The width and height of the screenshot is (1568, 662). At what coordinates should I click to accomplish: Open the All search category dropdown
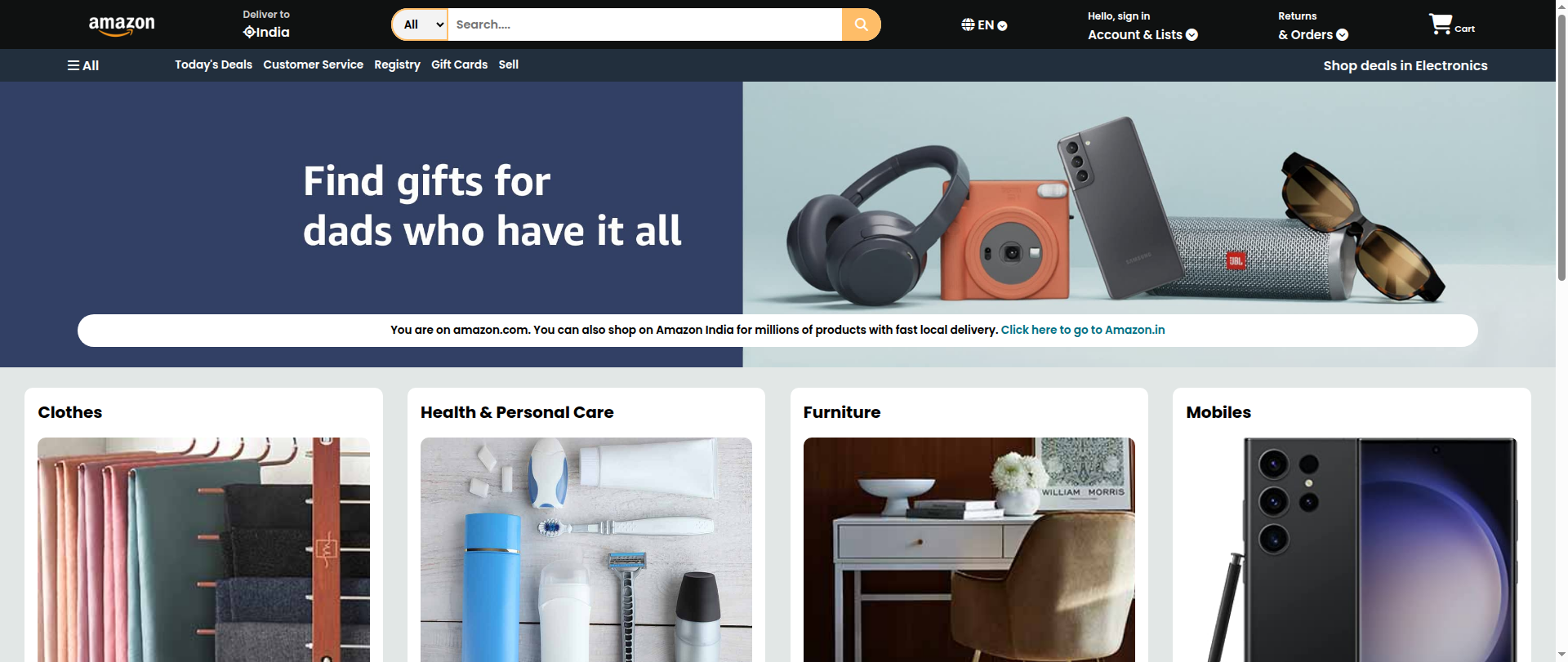[421, 24]
